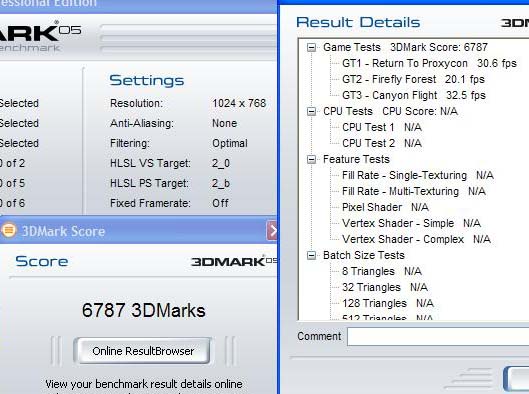Open the Online ResultBrowser button
Image resolution: width=529 pixels, height=394 pixels.
pyautogui.click(x=143, y=351)
